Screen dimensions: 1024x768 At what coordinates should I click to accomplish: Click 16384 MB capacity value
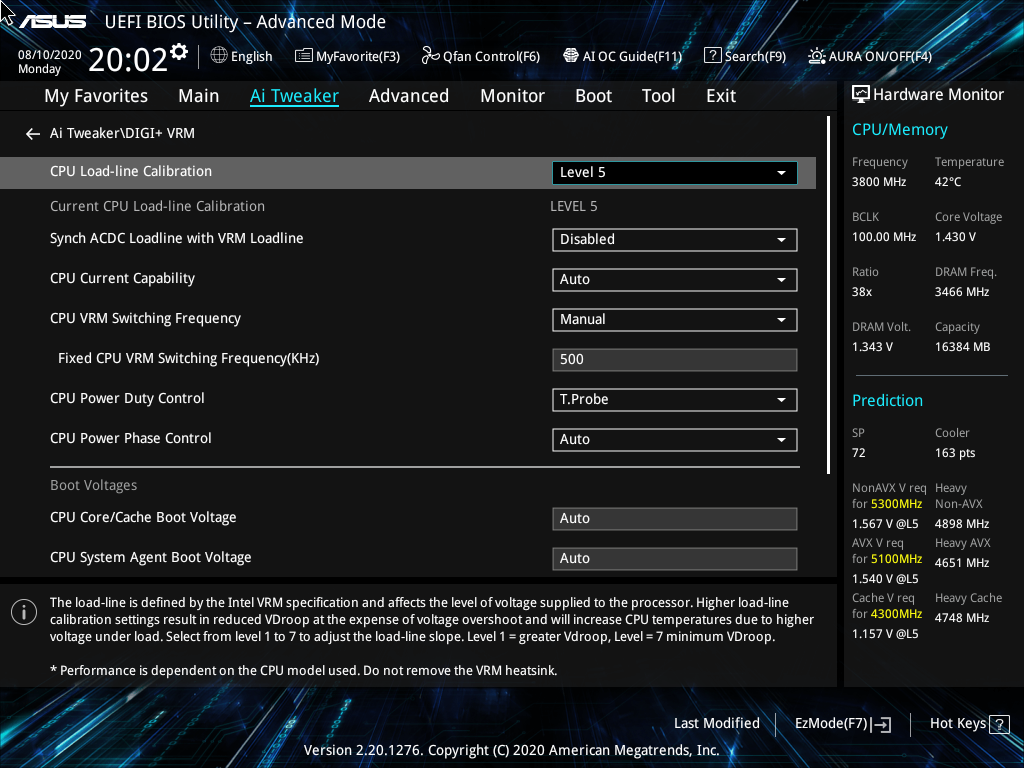pos(962,347)
